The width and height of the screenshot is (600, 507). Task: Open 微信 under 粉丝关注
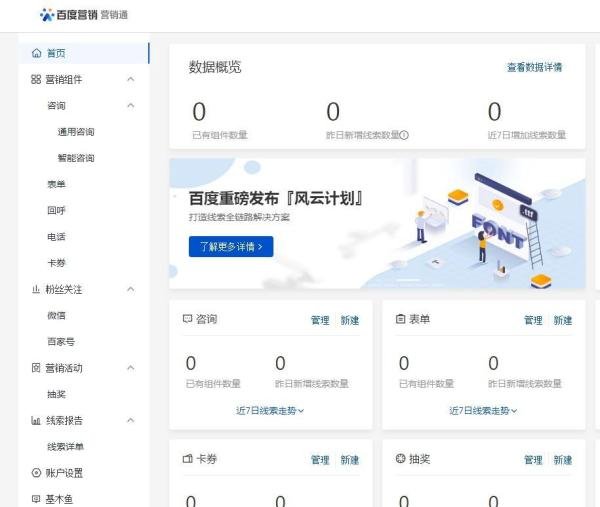[x=56, y=315]
